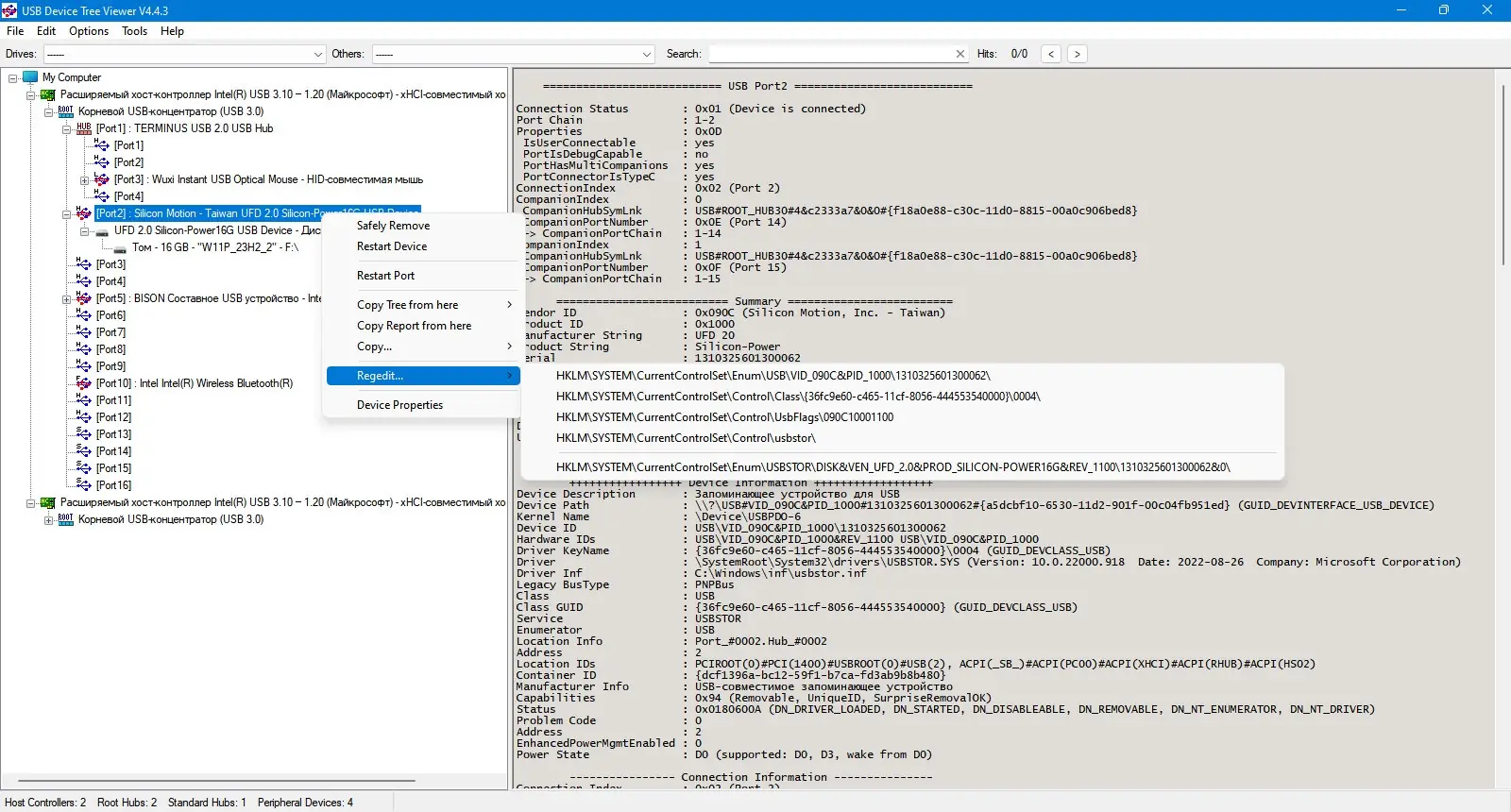Expand the last root hub node
1511x812 pixels.
coord(48,519)
